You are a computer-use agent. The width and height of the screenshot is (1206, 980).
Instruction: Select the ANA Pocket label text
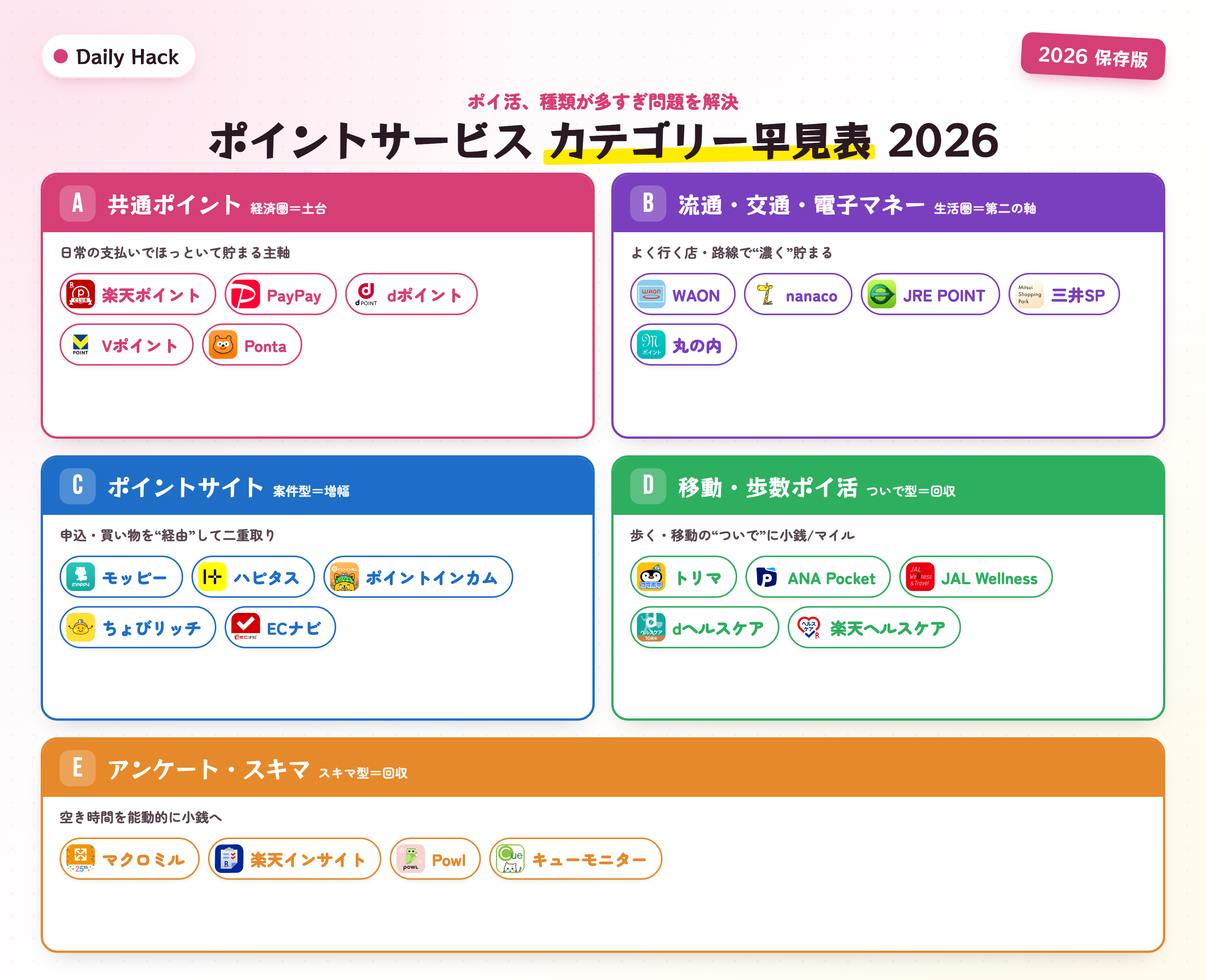coord(831,579)
